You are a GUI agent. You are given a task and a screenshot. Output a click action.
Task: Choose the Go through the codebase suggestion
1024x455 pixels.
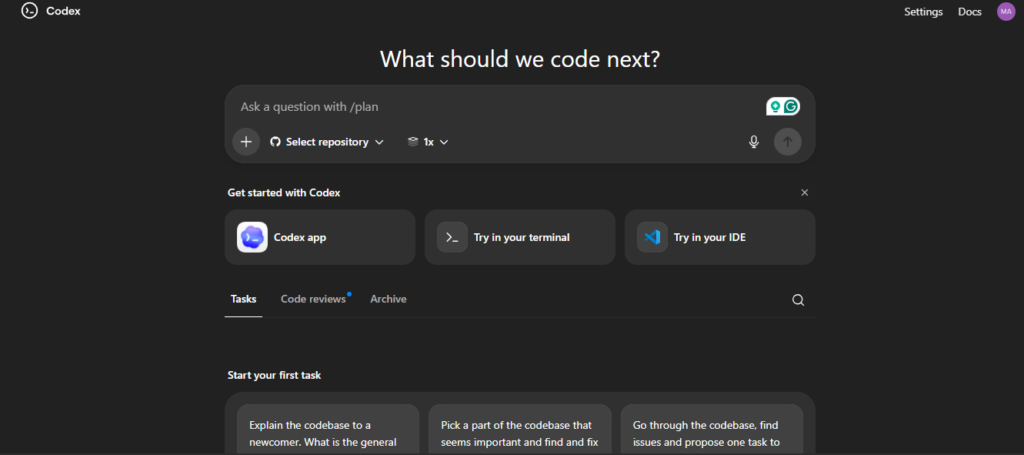712,430
